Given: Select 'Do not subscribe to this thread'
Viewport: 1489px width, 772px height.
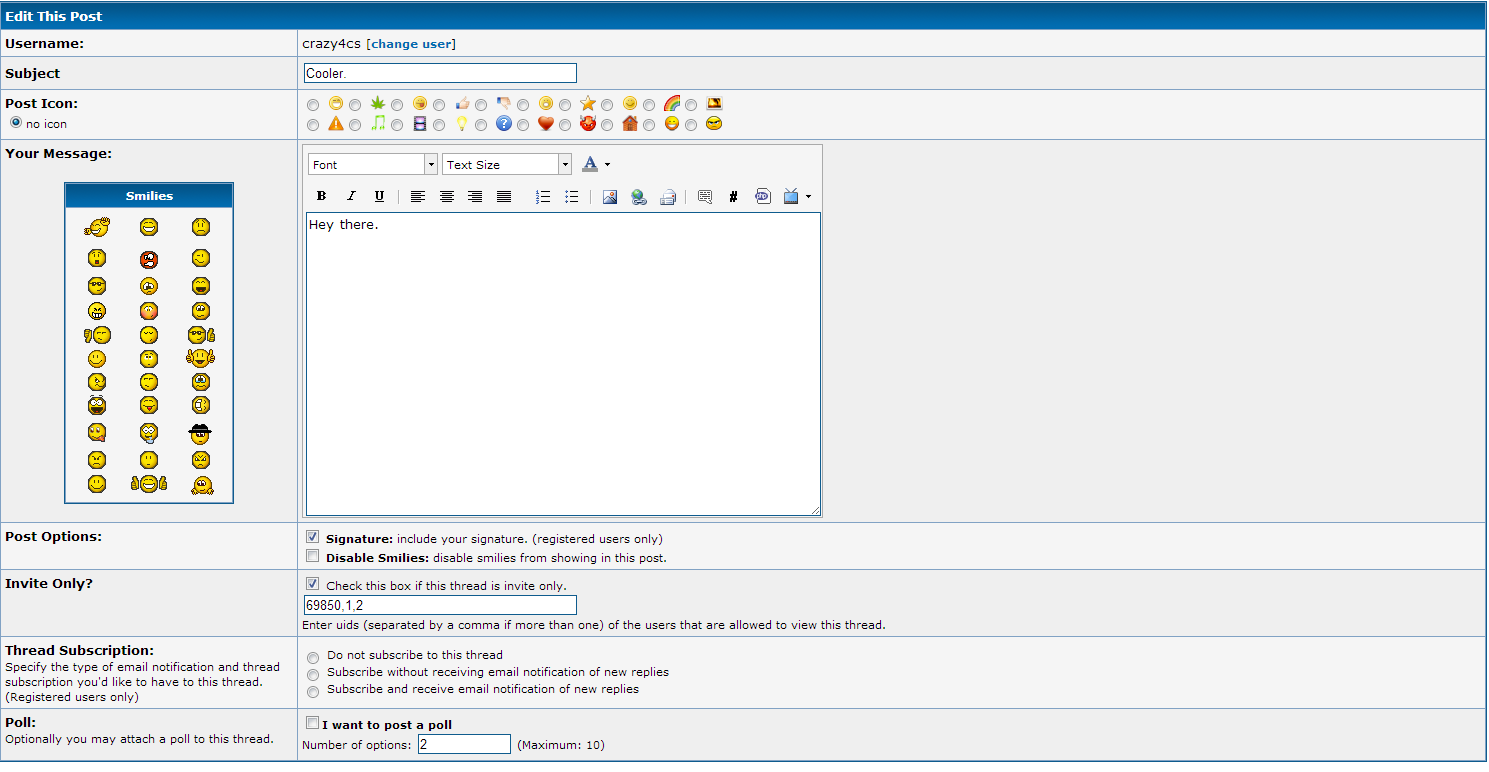Looking at the screenshot, I should point(314,657).
